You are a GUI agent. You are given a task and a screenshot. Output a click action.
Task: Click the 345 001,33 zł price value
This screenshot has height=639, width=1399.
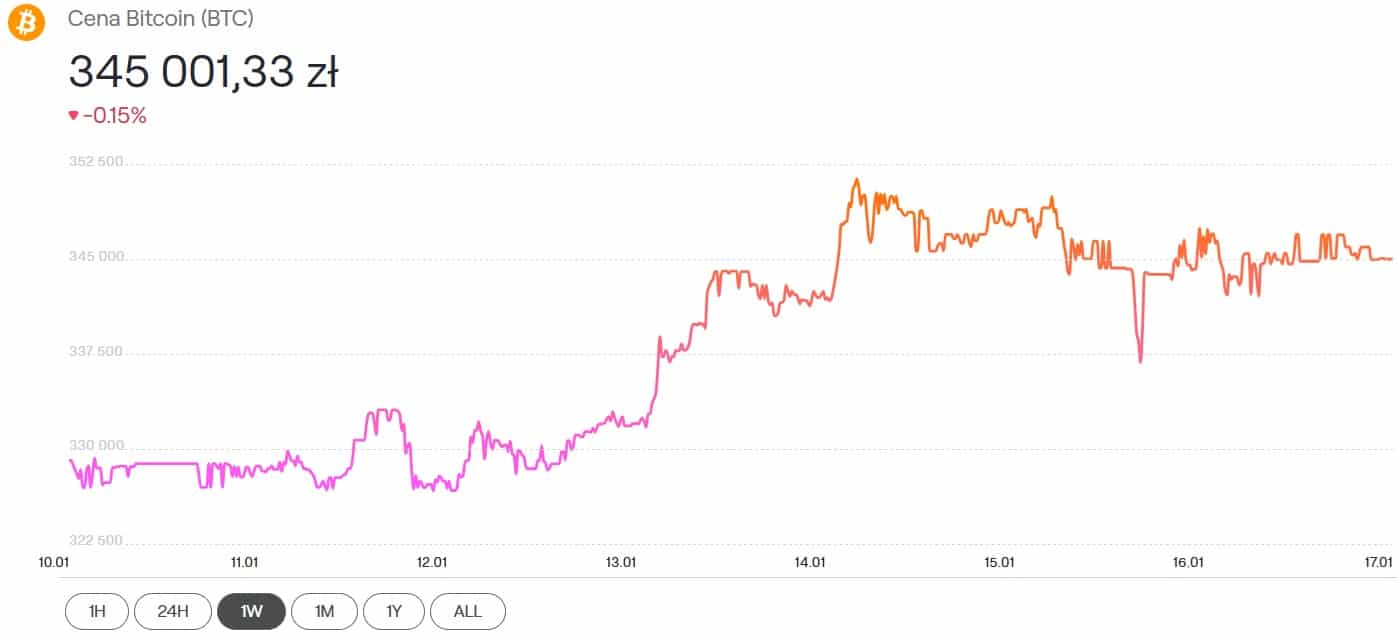pos(203,72)
